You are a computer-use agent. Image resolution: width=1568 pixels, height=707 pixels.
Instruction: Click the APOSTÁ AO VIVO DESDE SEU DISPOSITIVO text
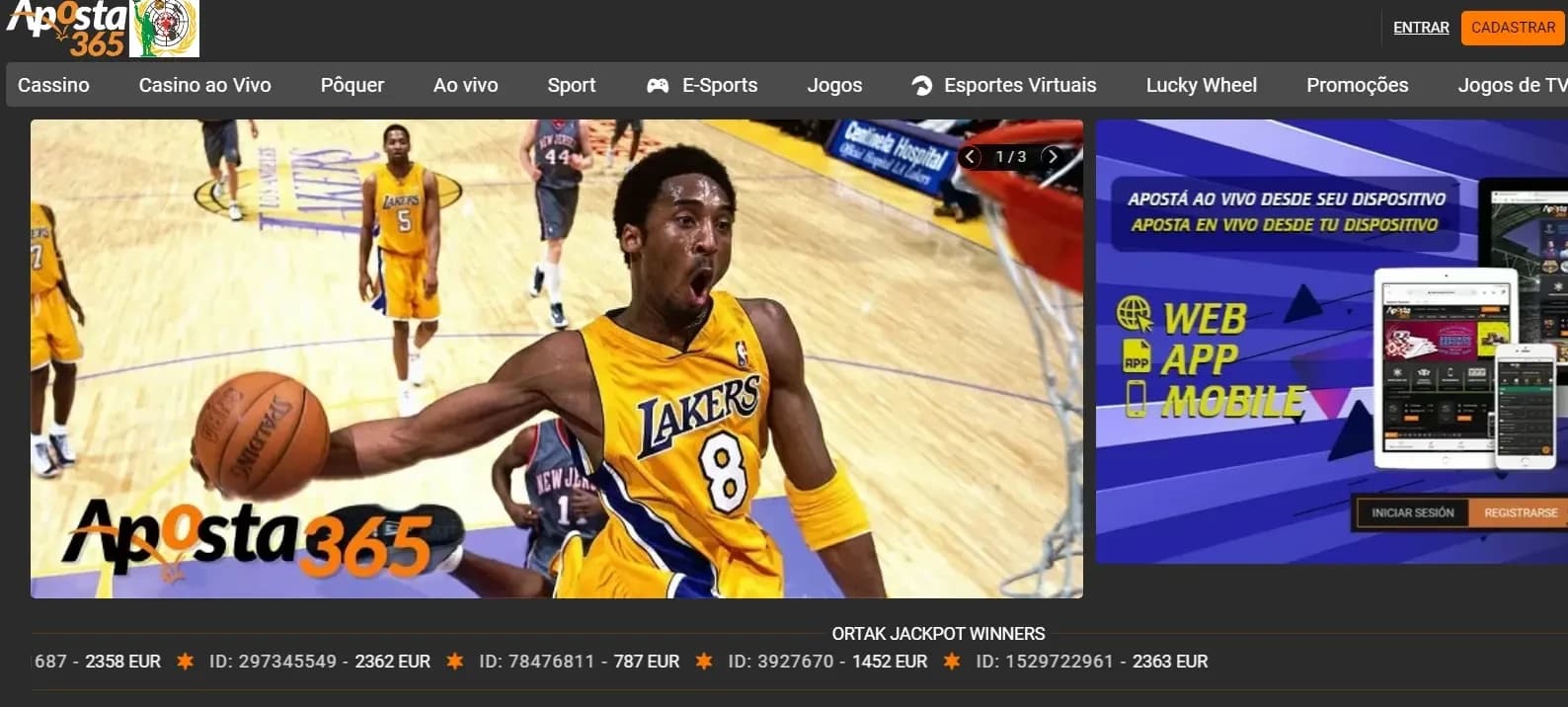click(1287, 198)
